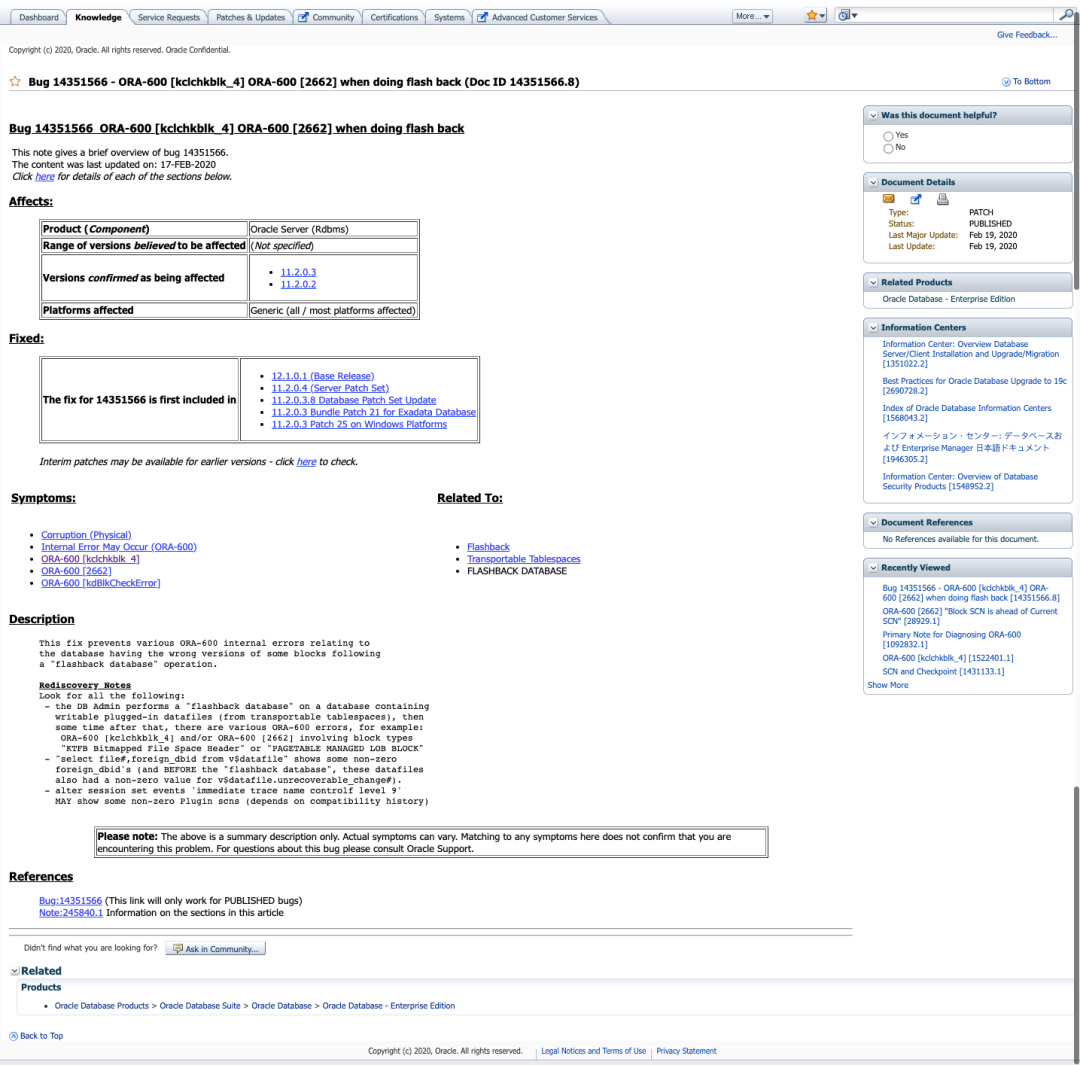Star the bug document next to its title
The height and width of the screenshot is (1065, 1080).
click(14, 81)
